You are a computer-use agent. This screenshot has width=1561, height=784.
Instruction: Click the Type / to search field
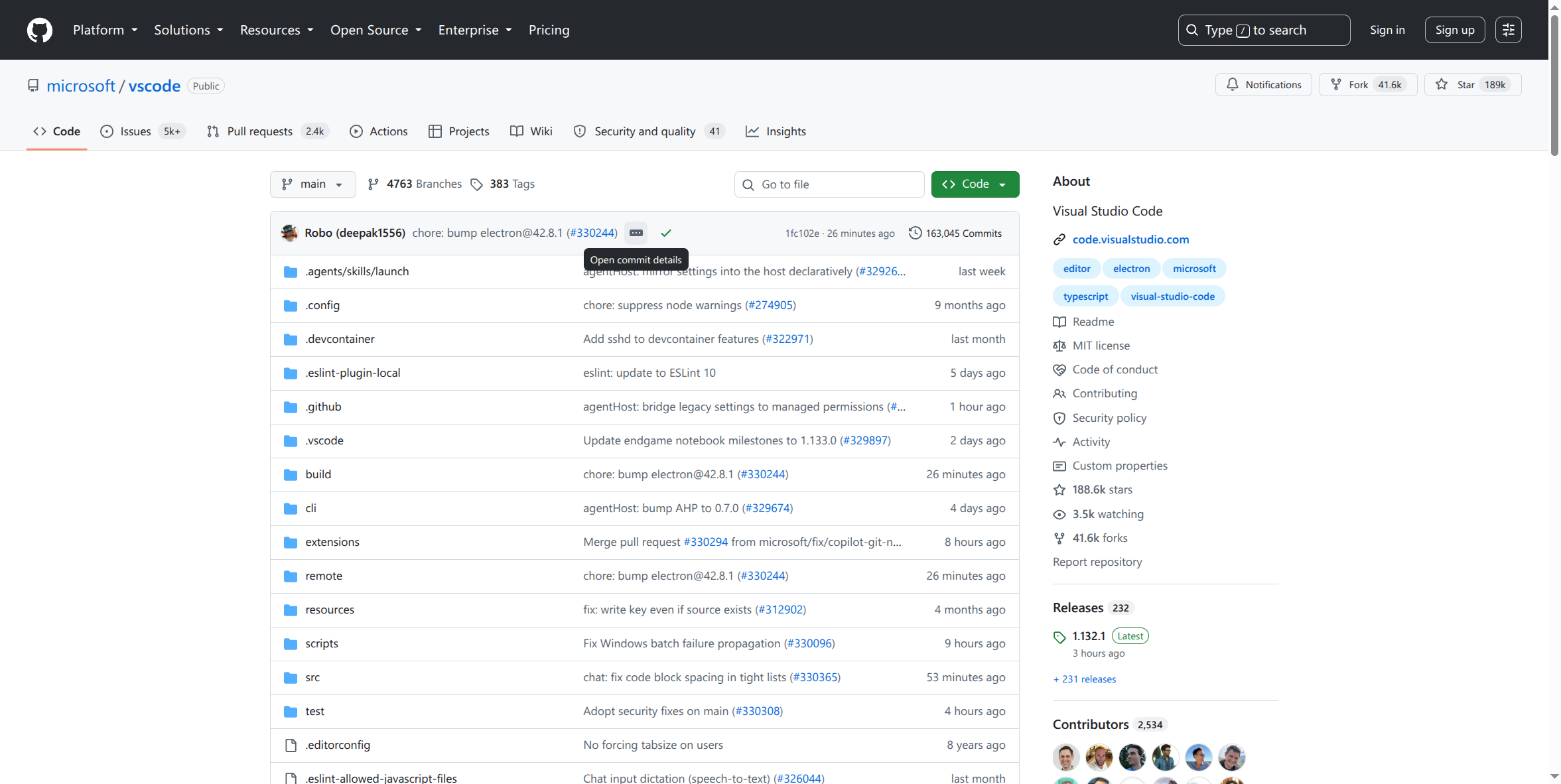[x=1263, y=30]
